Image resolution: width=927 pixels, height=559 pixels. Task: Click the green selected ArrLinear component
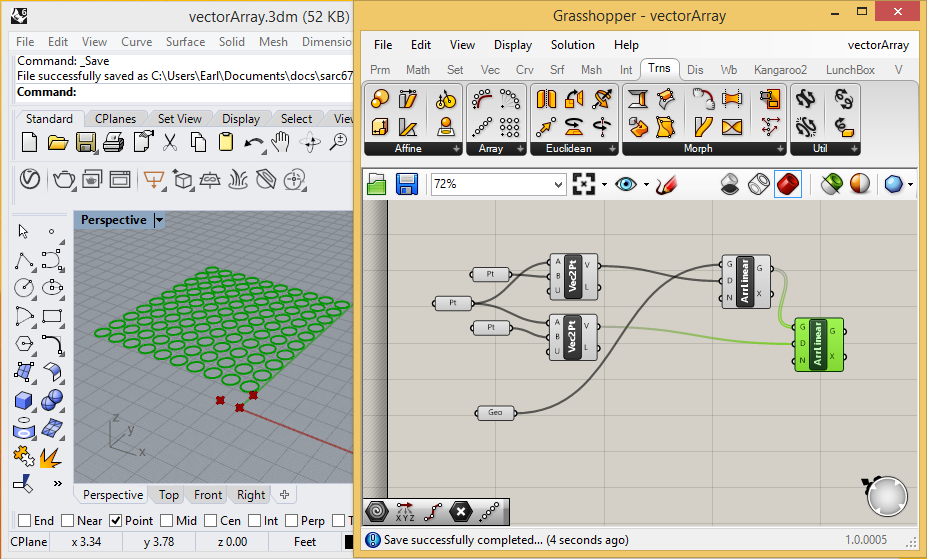coord(818,344)
